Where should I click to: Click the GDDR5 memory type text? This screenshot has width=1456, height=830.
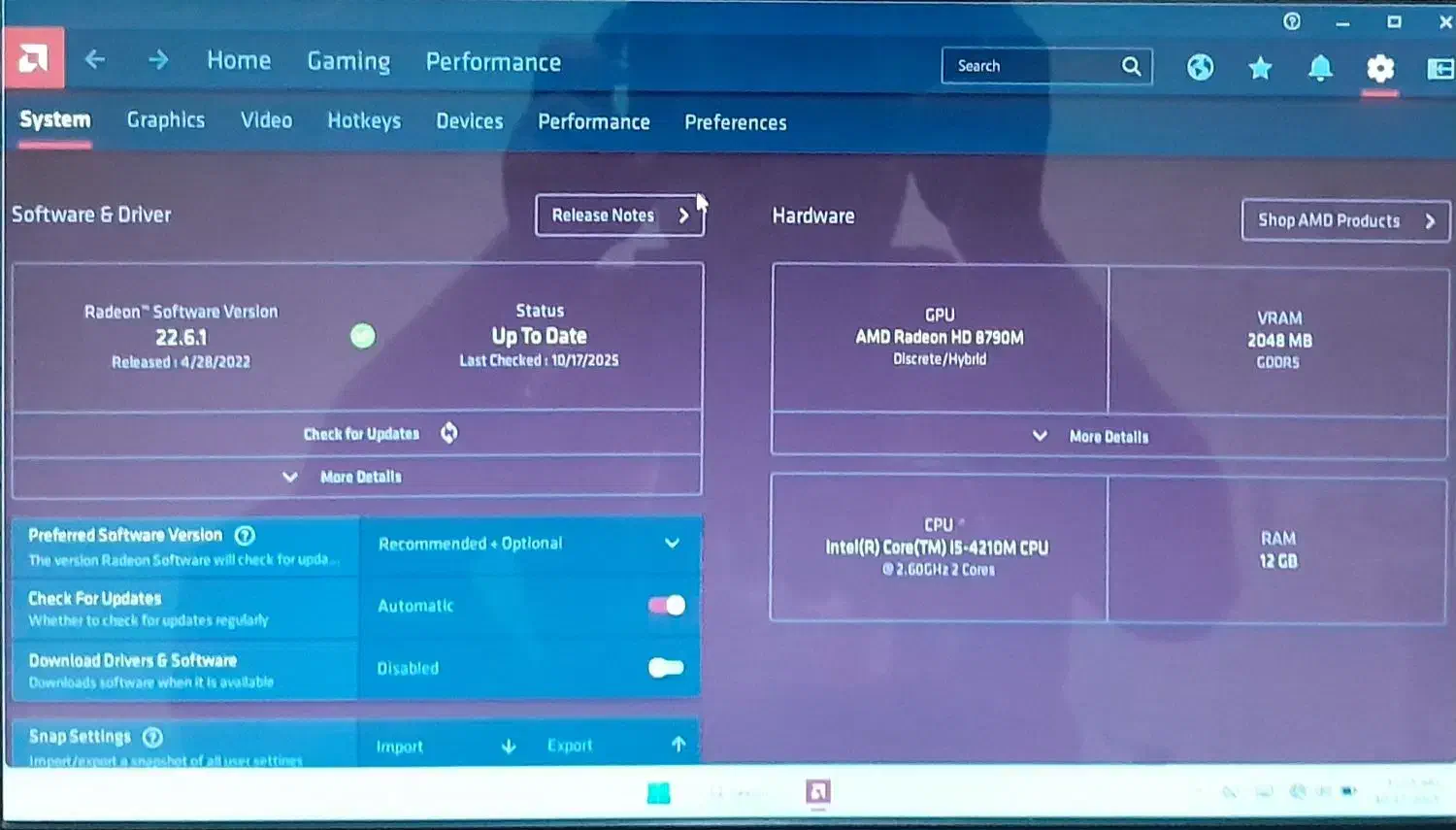[1277, 363]
